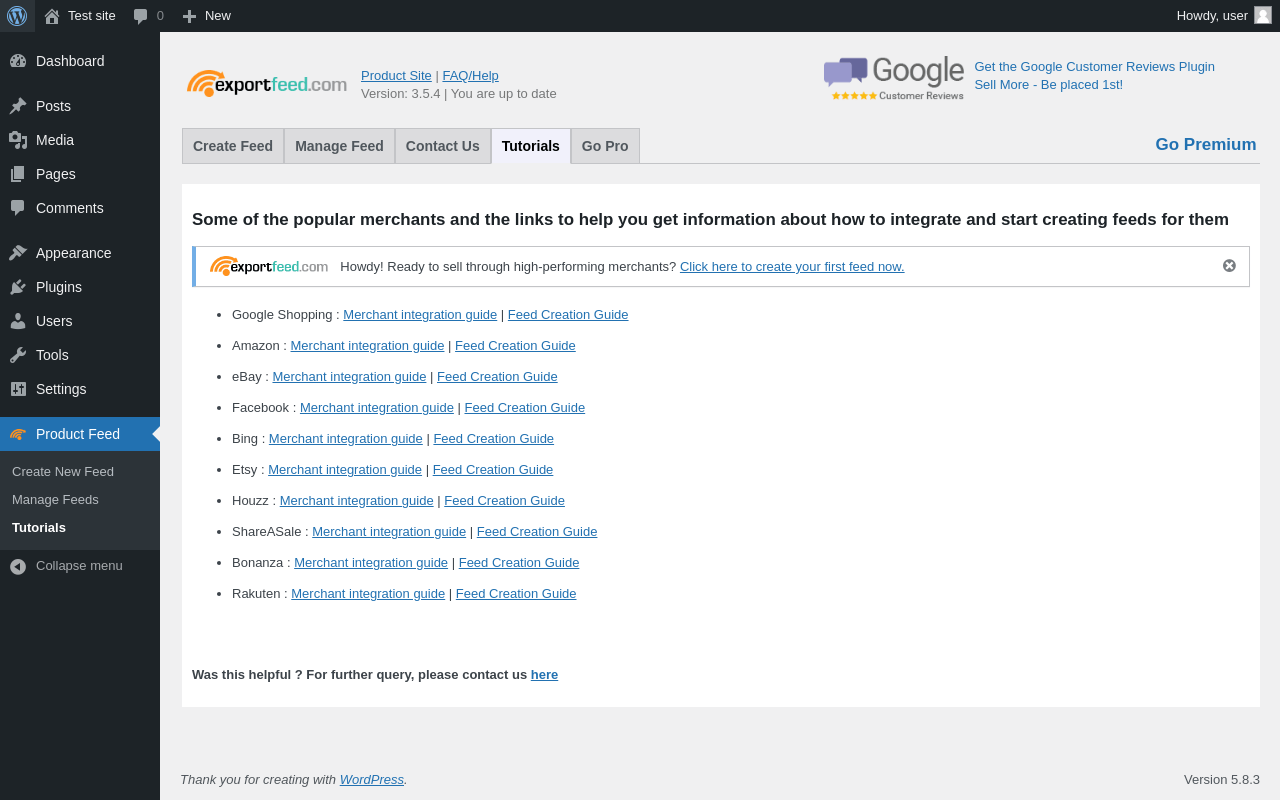Open ShareASale Feed Creation Guide

537,532
